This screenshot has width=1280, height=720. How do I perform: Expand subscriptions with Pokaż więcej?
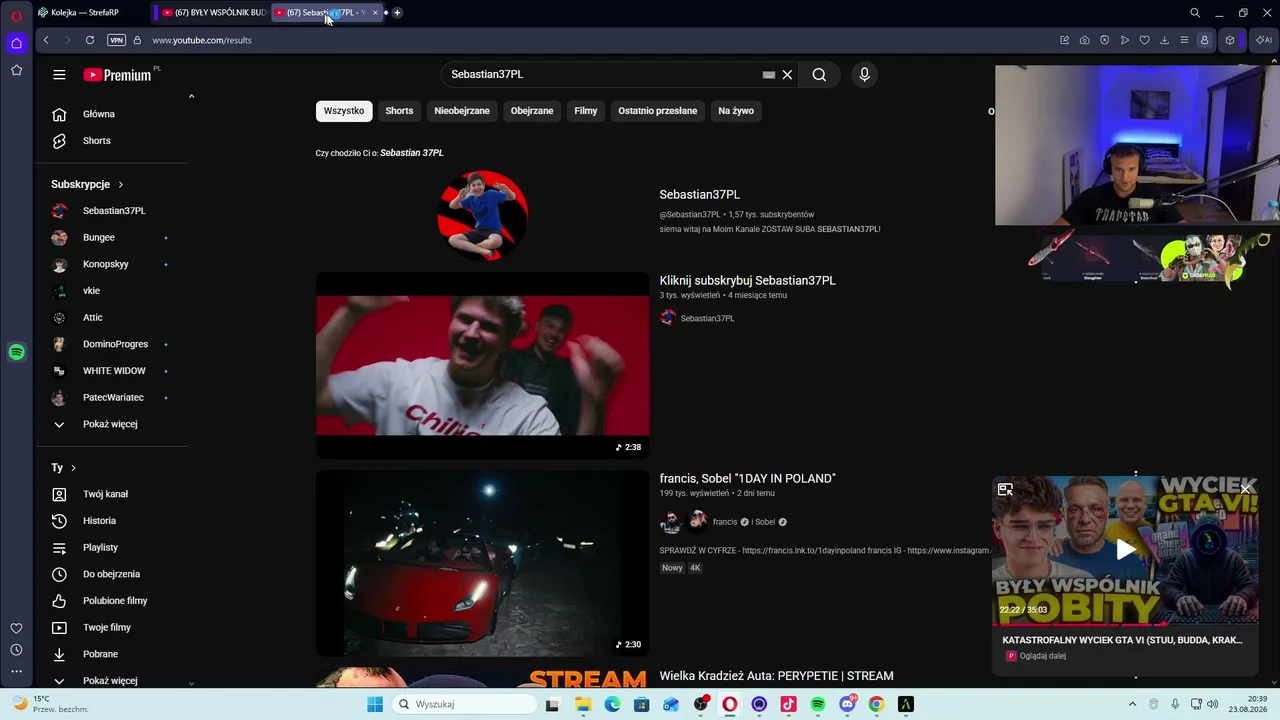(x=112, y=424)
